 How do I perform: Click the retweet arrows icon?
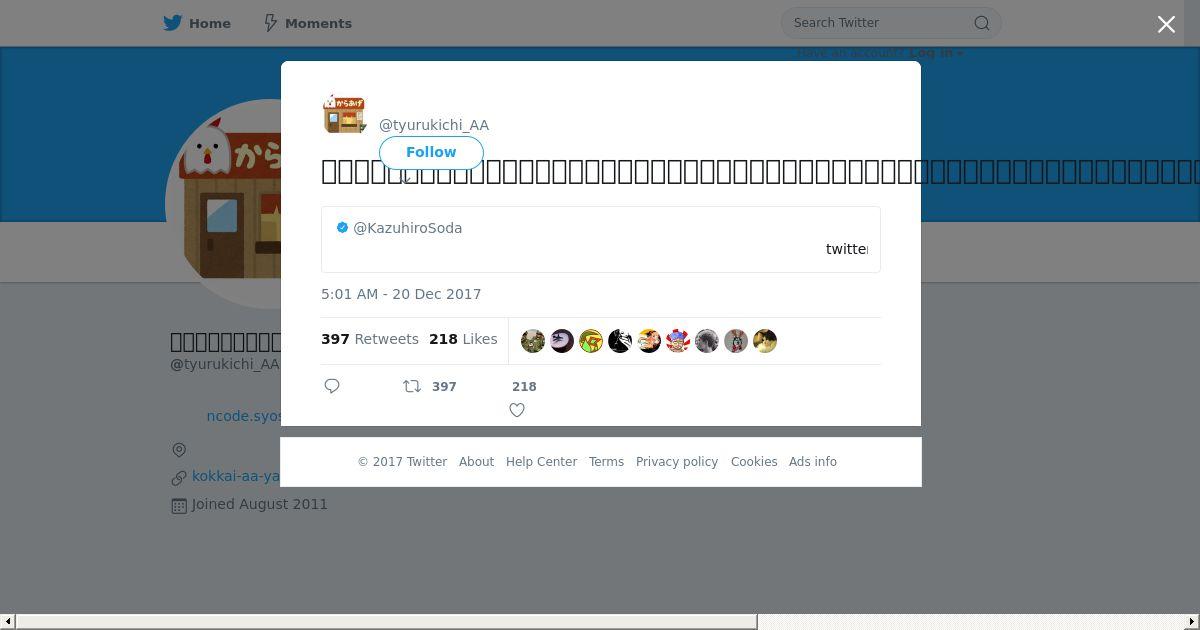pos(411,386)
